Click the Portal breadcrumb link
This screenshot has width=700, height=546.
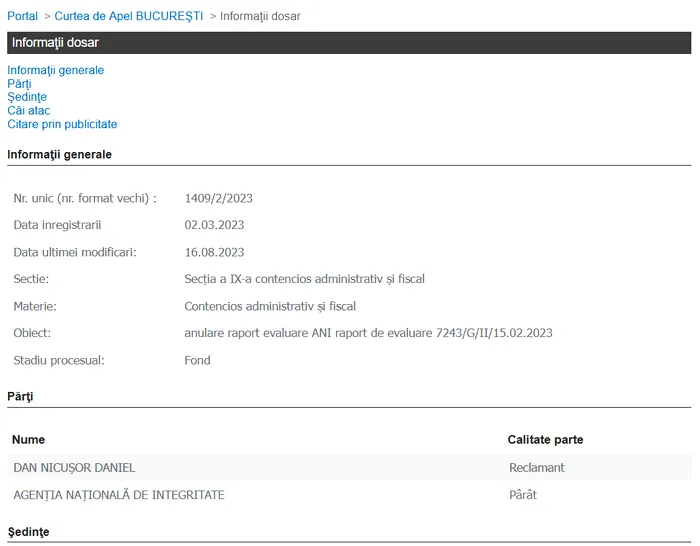(22, 16)
